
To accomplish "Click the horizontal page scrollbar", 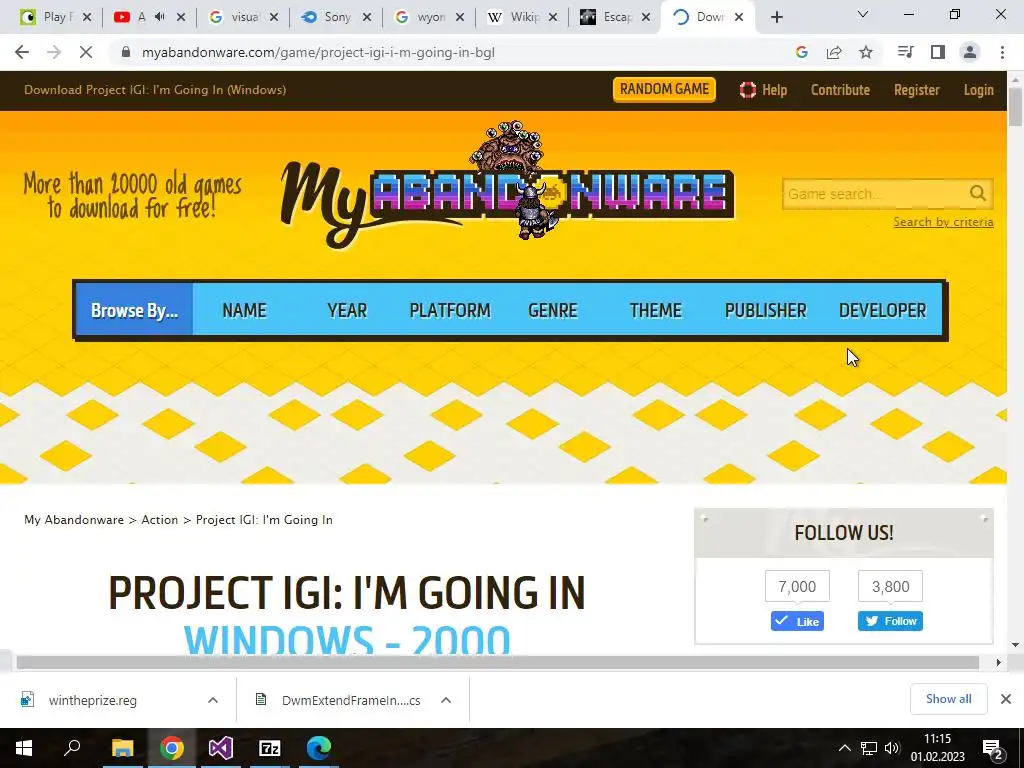I will click(498, 663).
